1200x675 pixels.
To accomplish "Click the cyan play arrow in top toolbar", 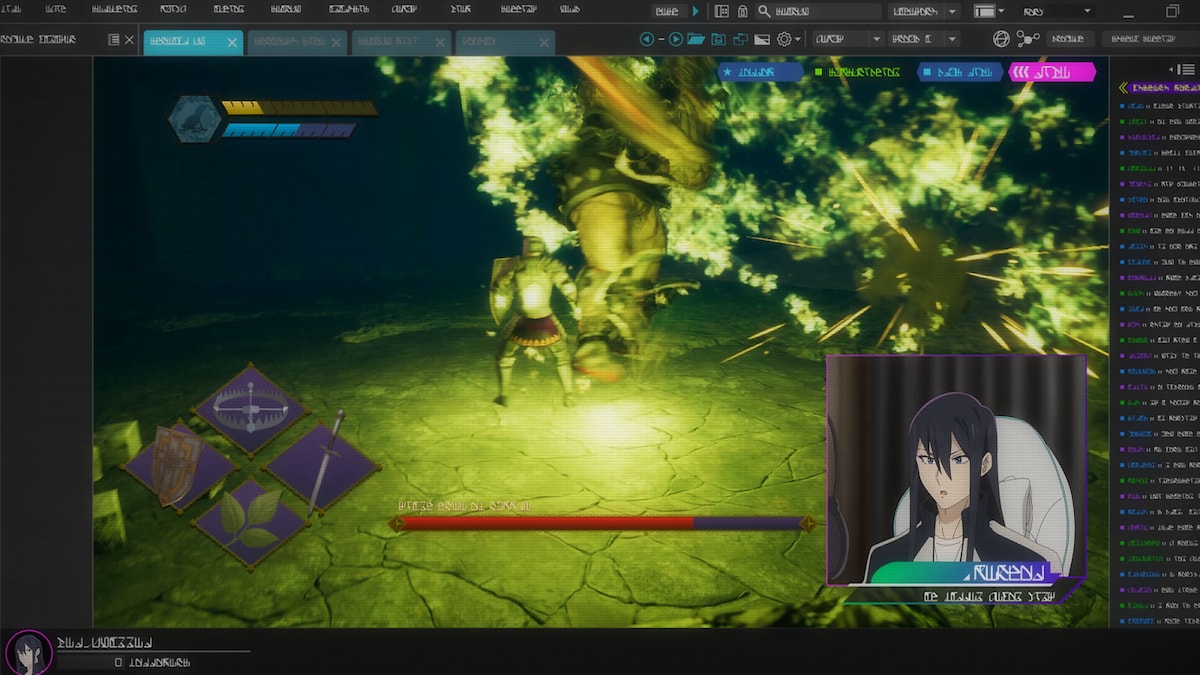I will coord(696,11).
